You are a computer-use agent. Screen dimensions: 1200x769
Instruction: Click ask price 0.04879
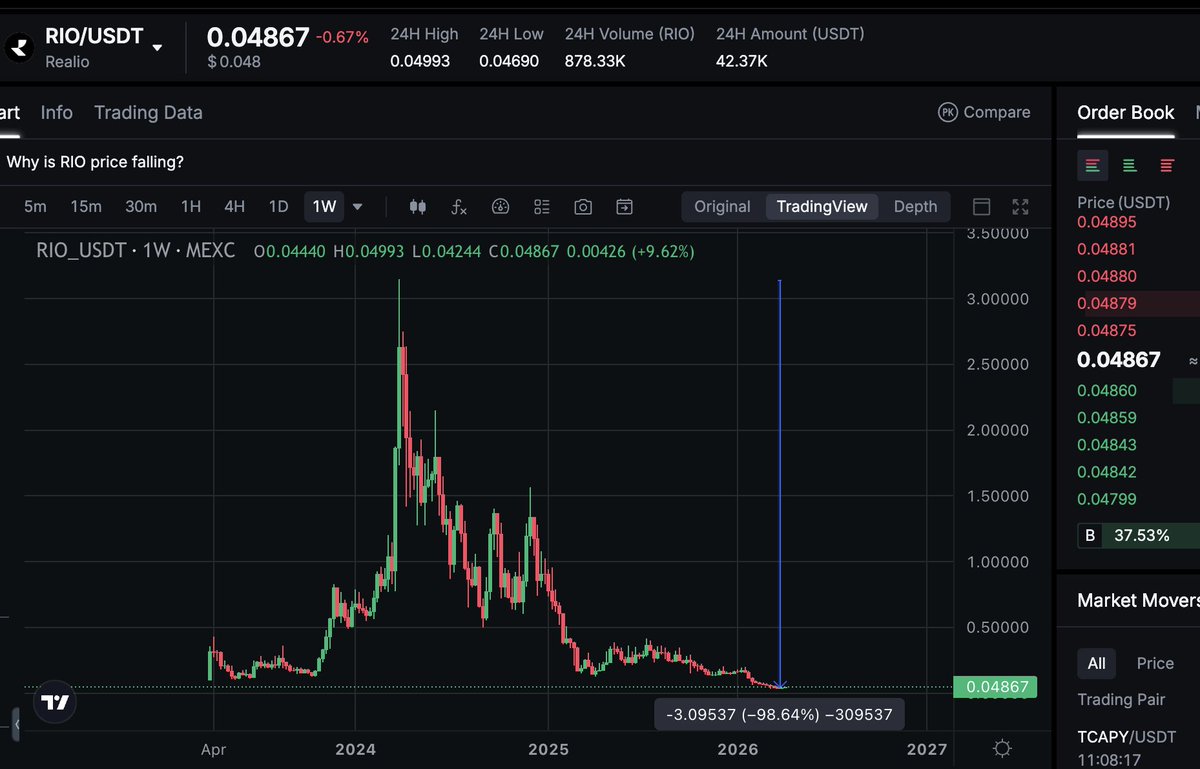(1107, 303)
